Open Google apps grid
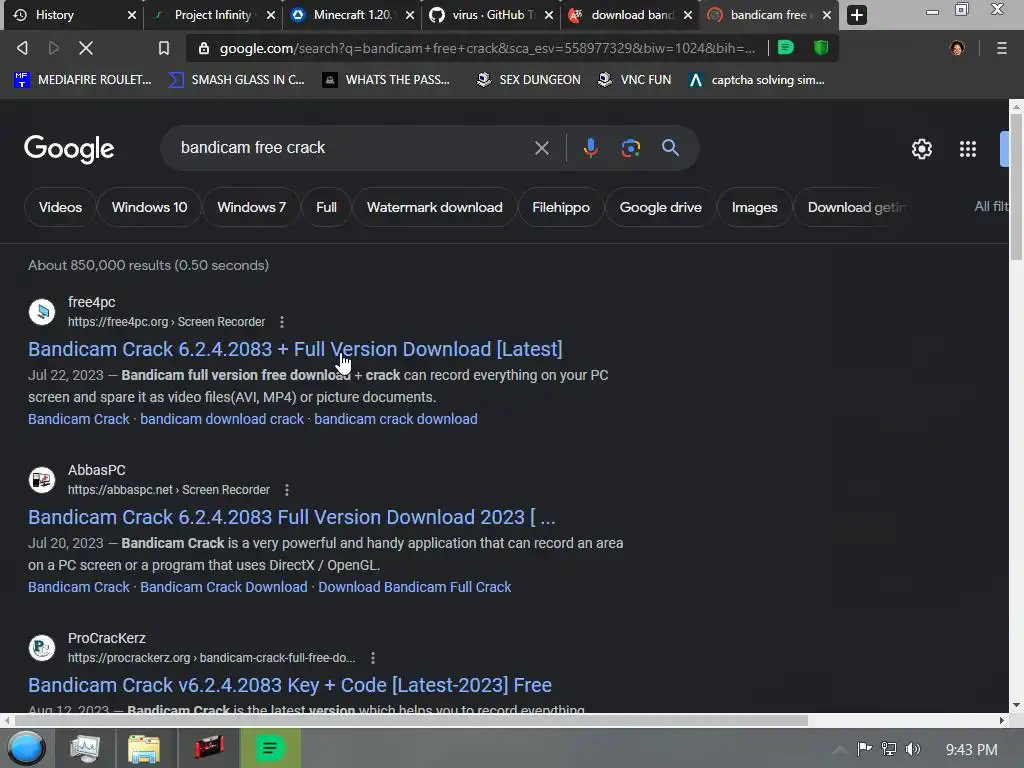 pyautogui.click(x=968, y=149)
